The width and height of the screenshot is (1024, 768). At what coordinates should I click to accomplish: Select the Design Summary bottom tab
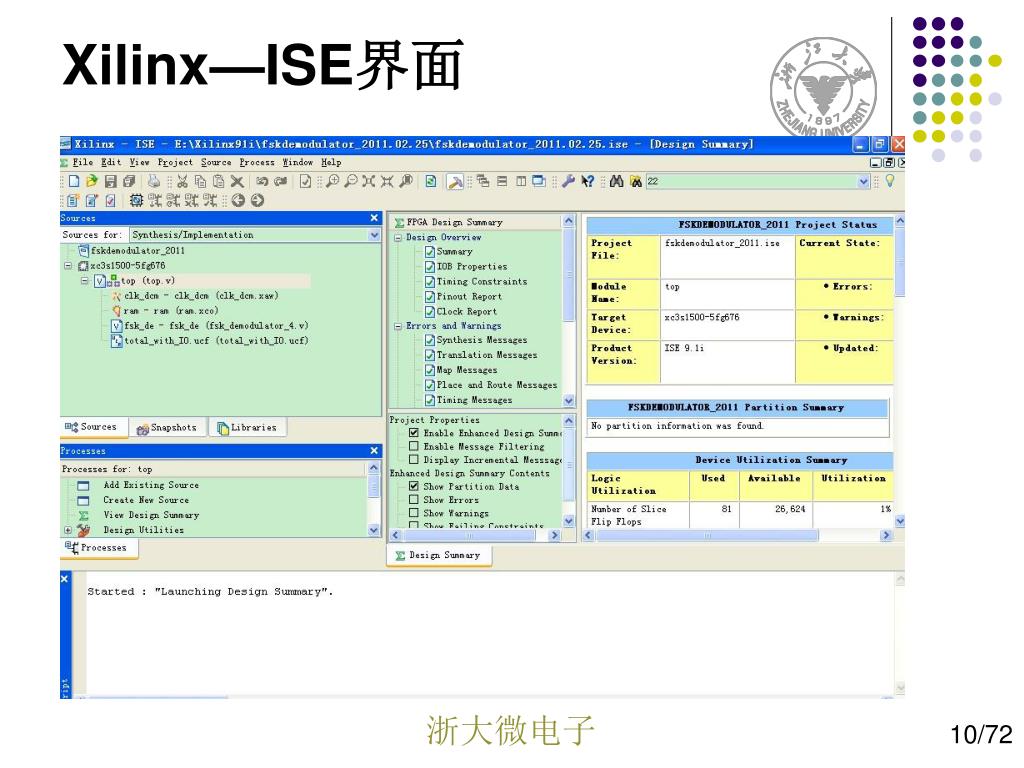point(439,556)
